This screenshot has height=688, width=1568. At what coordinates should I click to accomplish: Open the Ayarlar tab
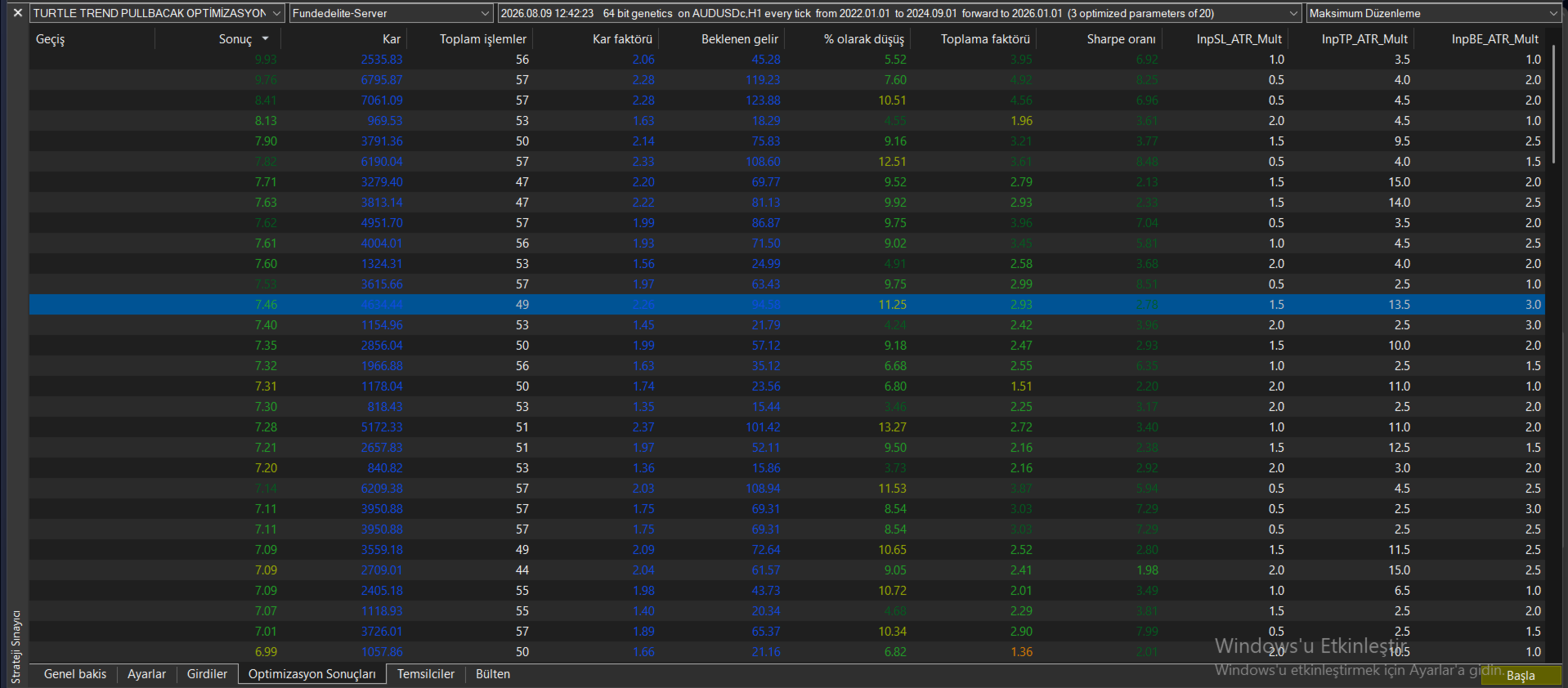click(x=146, y=674)
